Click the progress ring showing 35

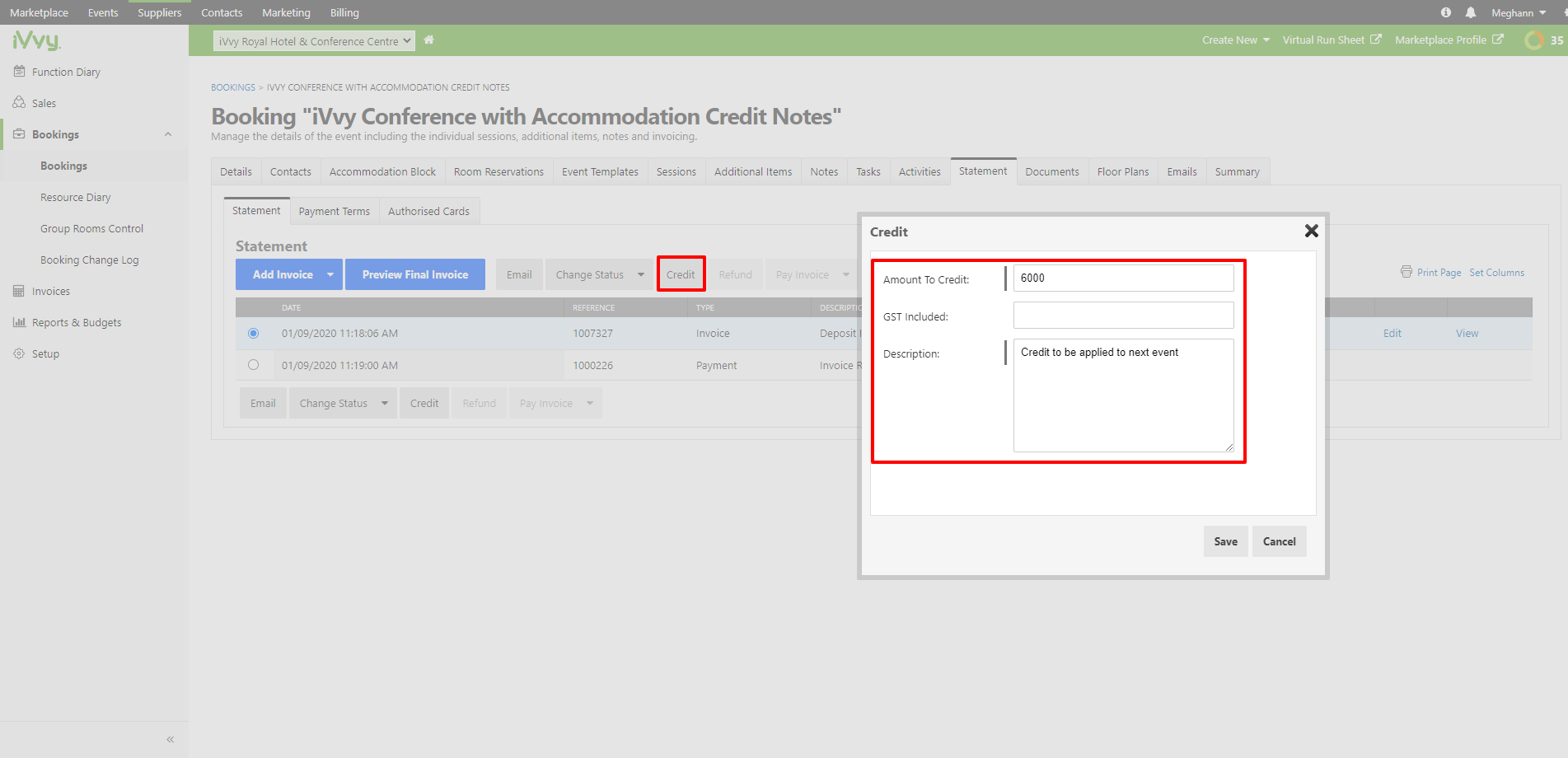click(x=1534, y=40)
